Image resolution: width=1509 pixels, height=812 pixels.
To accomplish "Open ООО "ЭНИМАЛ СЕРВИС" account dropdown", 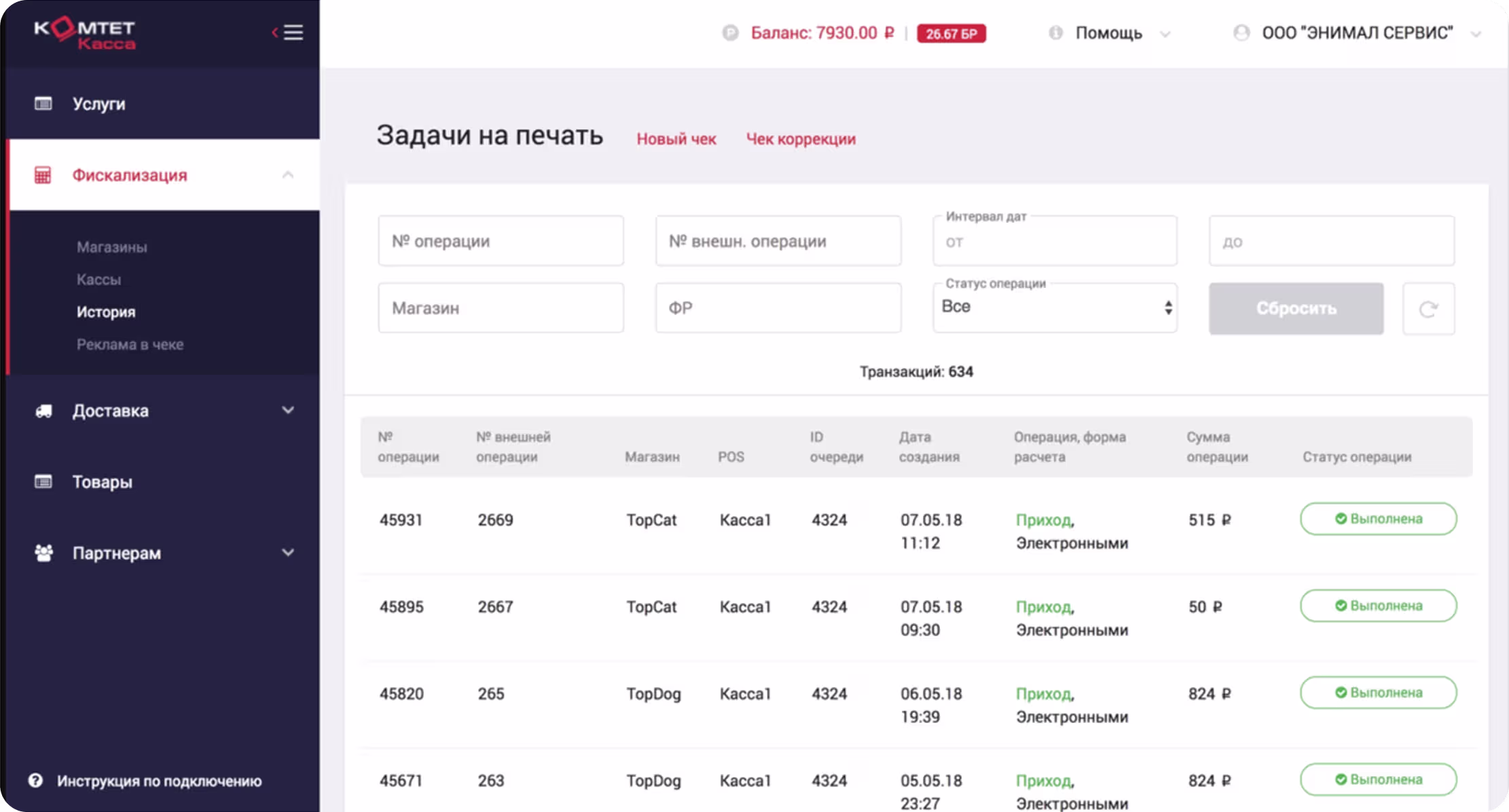I will (1357, 33).
